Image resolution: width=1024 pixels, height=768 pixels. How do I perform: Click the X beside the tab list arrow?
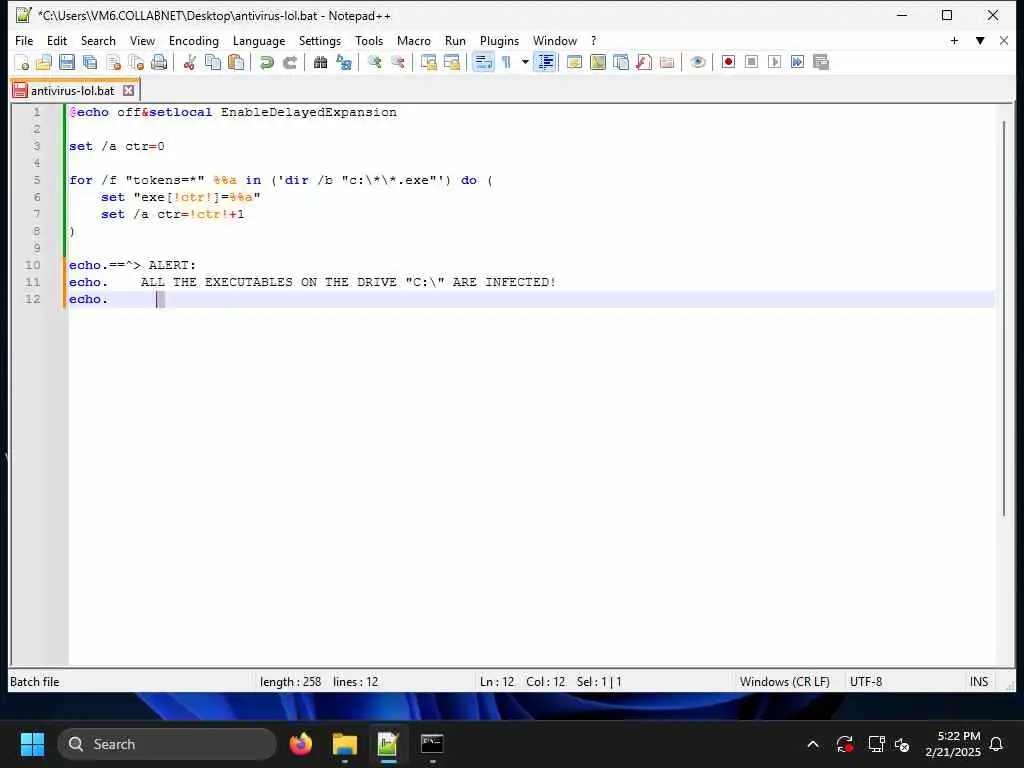pos(1004,40)
